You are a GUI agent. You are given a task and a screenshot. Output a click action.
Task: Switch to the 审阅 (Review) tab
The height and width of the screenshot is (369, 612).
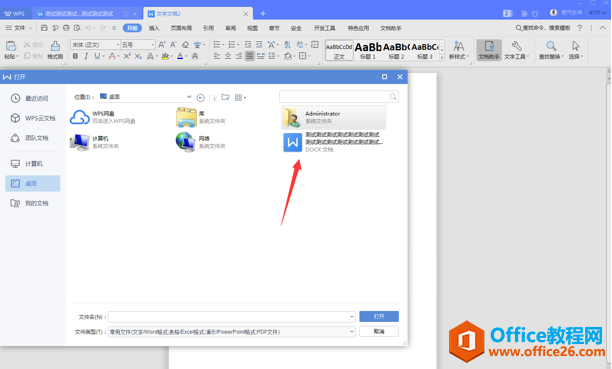point(230,28)
